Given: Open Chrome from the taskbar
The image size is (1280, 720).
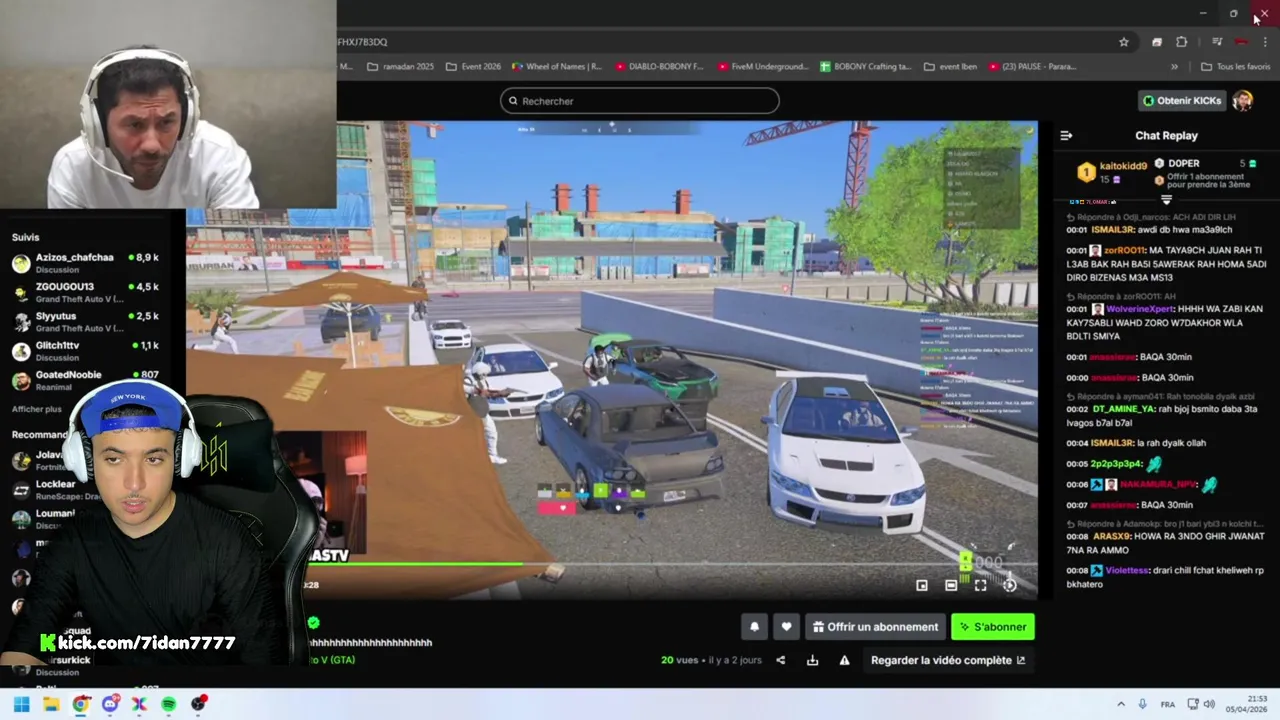Looking at the screenshot, I should (x=80, y=704).
